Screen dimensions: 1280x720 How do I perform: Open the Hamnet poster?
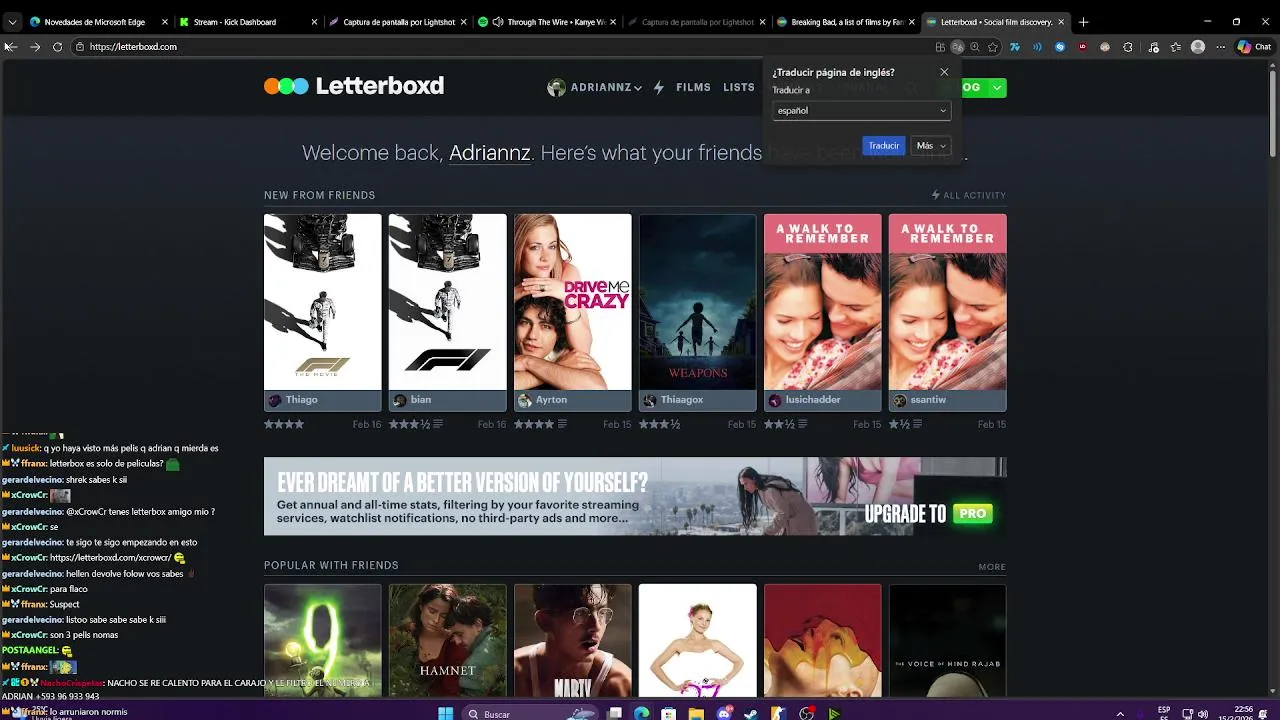447,640
